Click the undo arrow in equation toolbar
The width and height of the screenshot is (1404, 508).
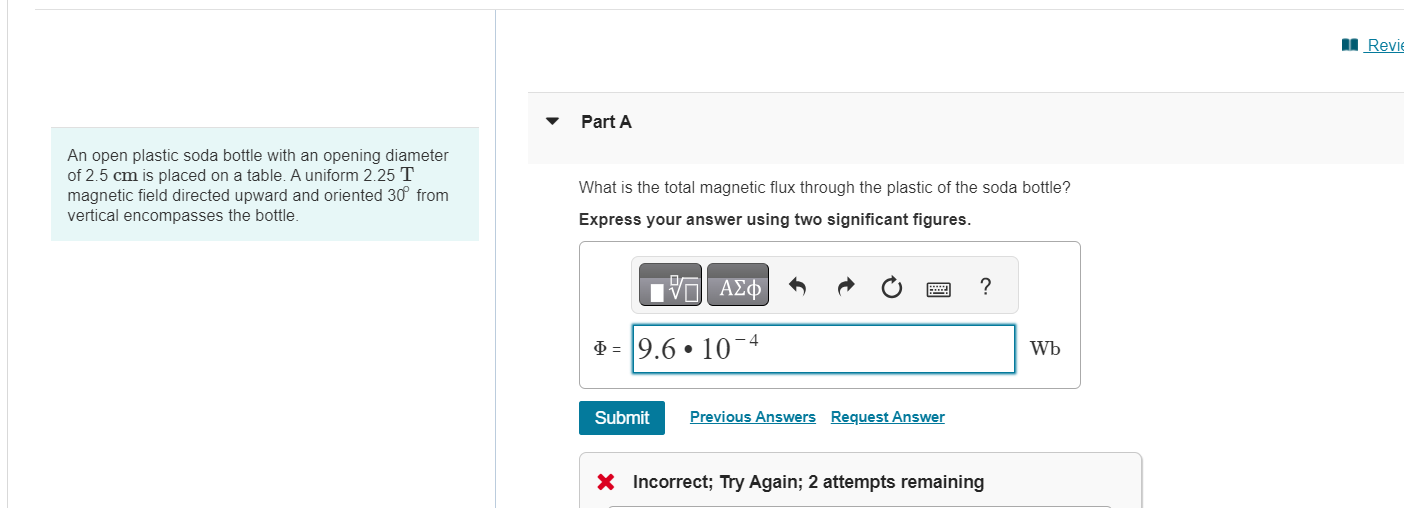point(797,288)
